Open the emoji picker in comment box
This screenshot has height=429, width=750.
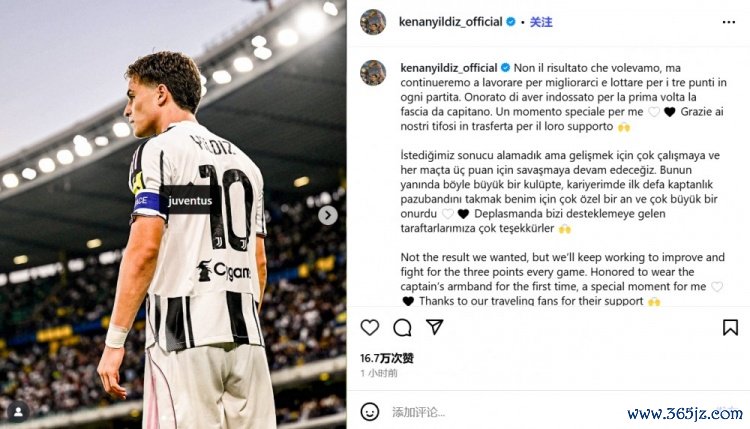370,411
